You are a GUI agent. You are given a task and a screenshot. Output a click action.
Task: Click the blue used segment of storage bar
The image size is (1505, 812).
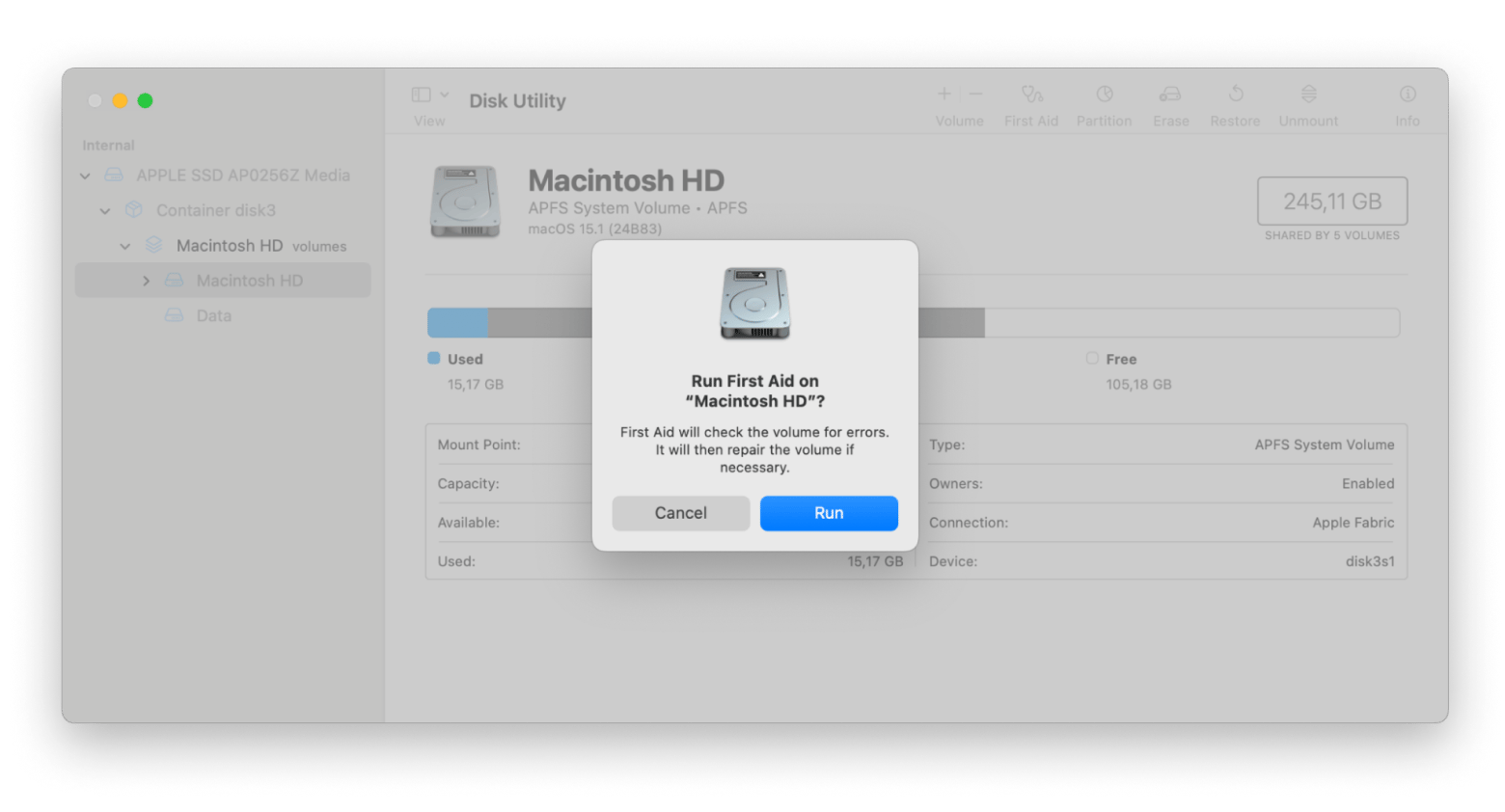(x=458, y=322)
